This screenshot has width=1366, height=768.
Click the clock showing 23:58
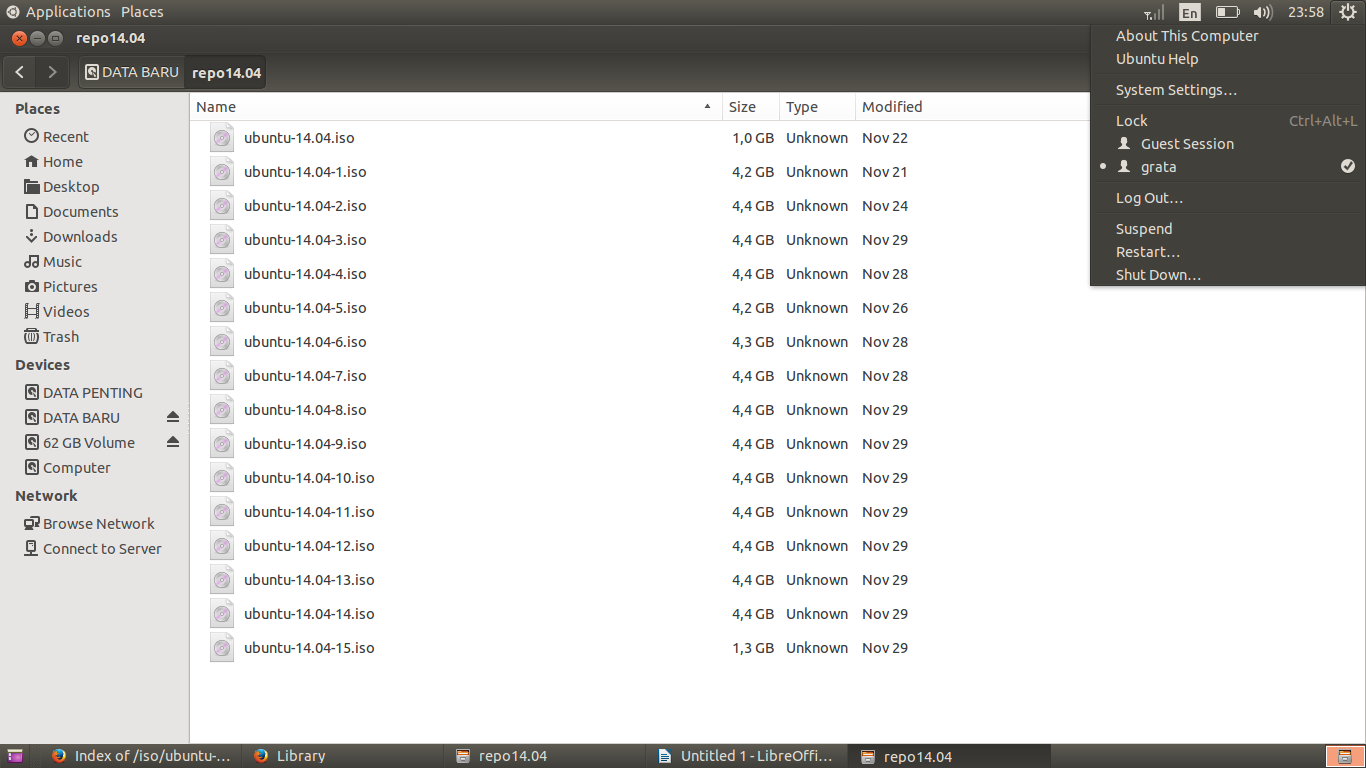(x=1306, y=12)
